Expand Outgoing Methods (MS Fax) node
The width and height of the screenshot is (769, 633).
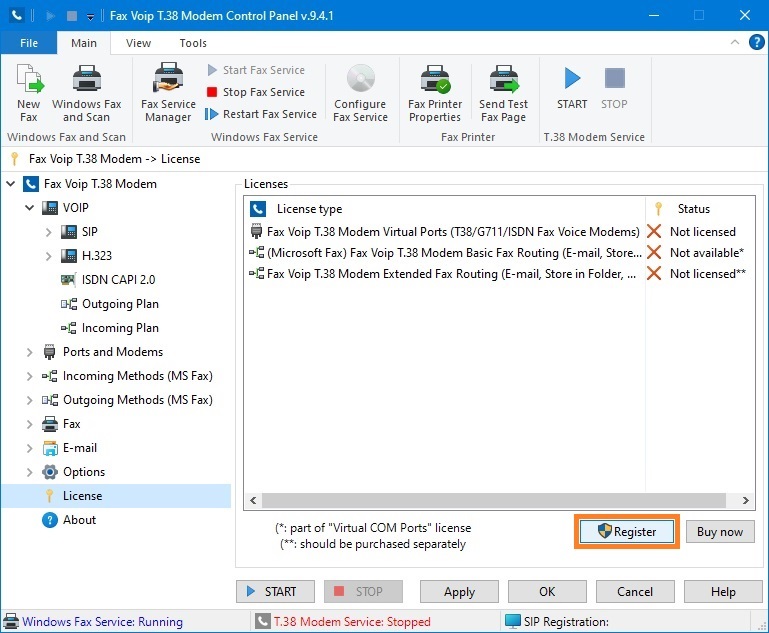pos(29,400)
